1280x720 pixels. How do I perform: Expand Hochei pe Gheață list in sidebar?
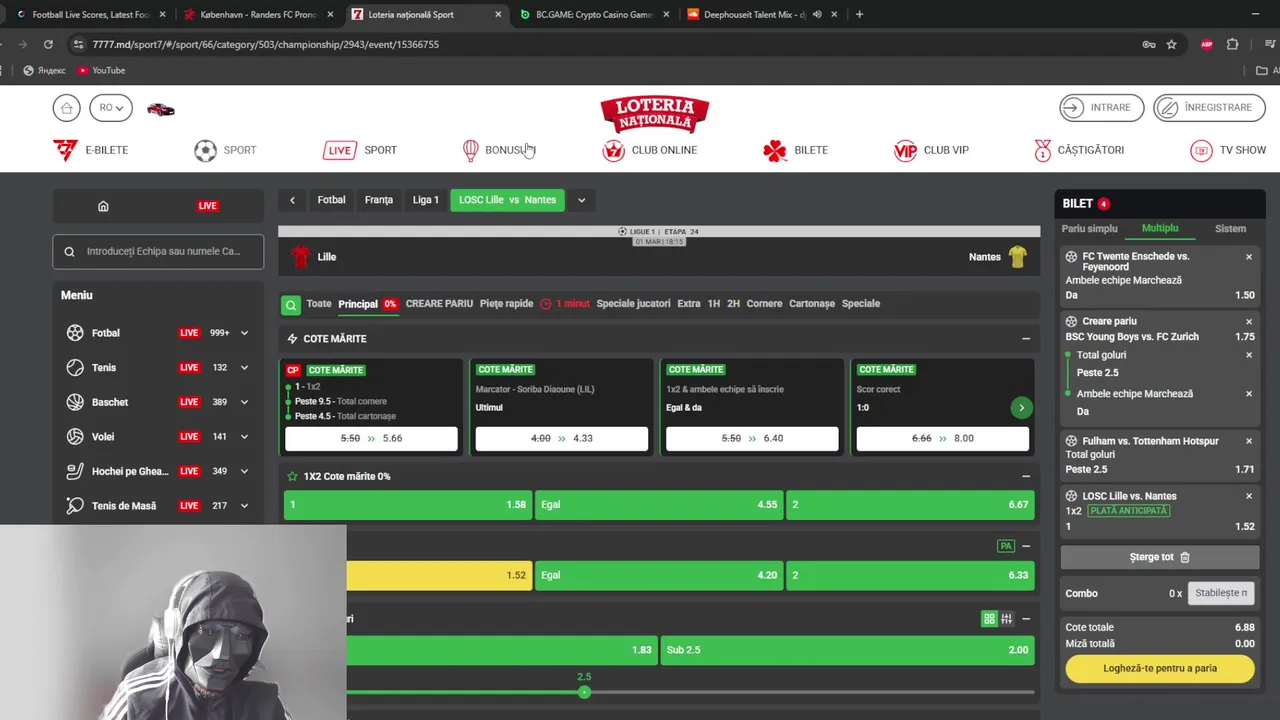click(245, 471)
